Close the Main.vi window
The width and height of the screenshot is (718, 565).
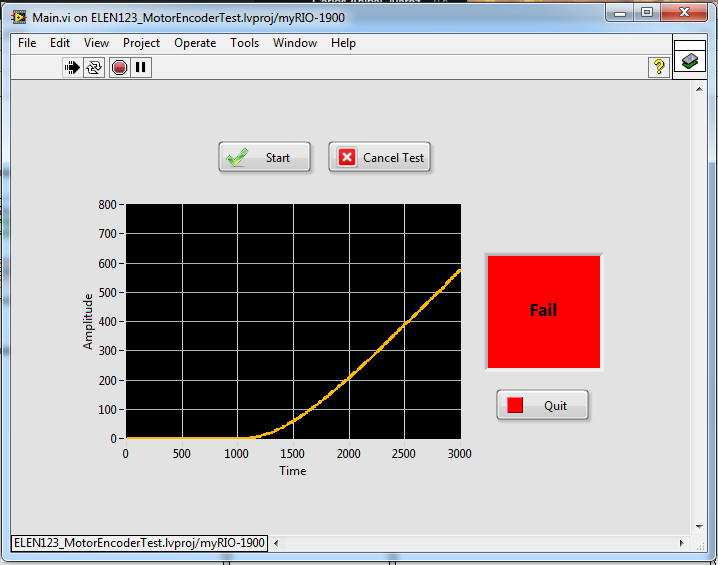pos(684,13)
